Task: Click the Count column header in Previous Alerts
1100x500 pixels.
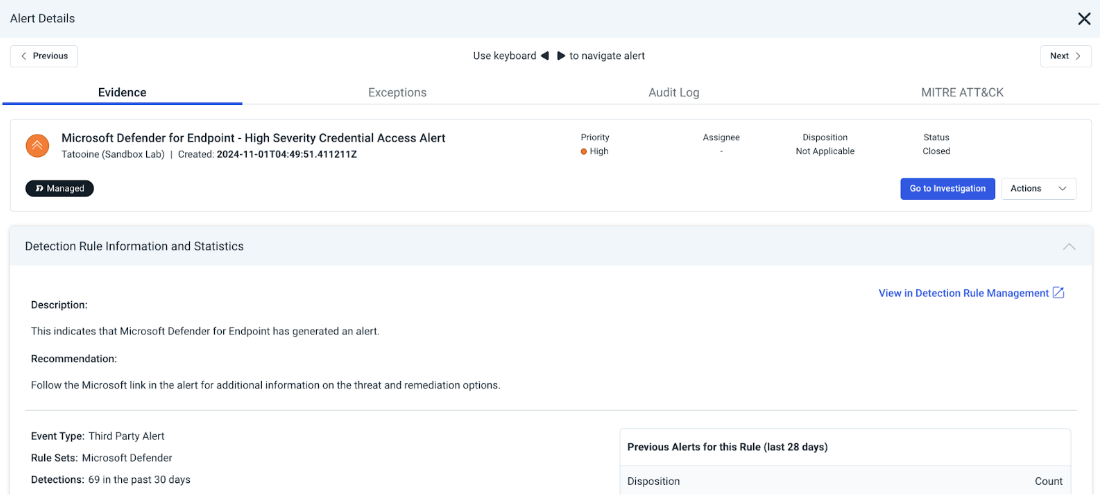Action: click(x=1048, y=481)
